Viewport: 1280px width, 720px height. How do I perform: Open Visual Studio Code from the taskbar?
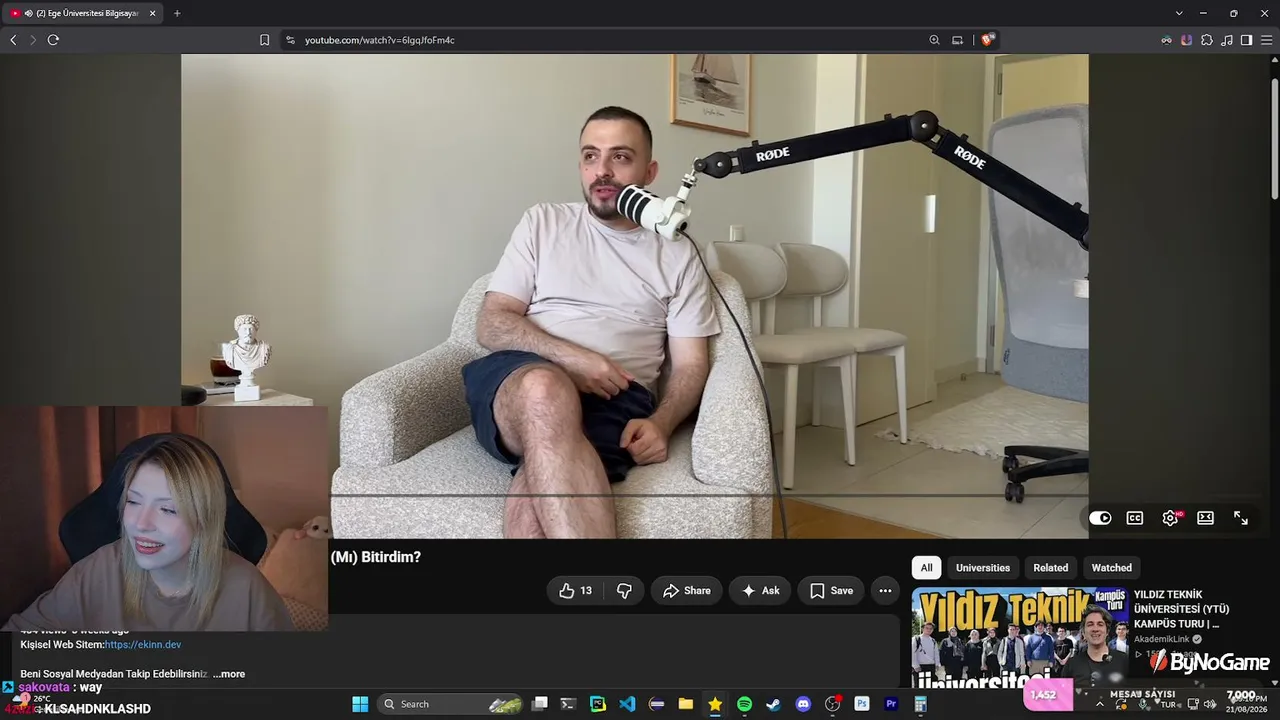click(627, 704)
